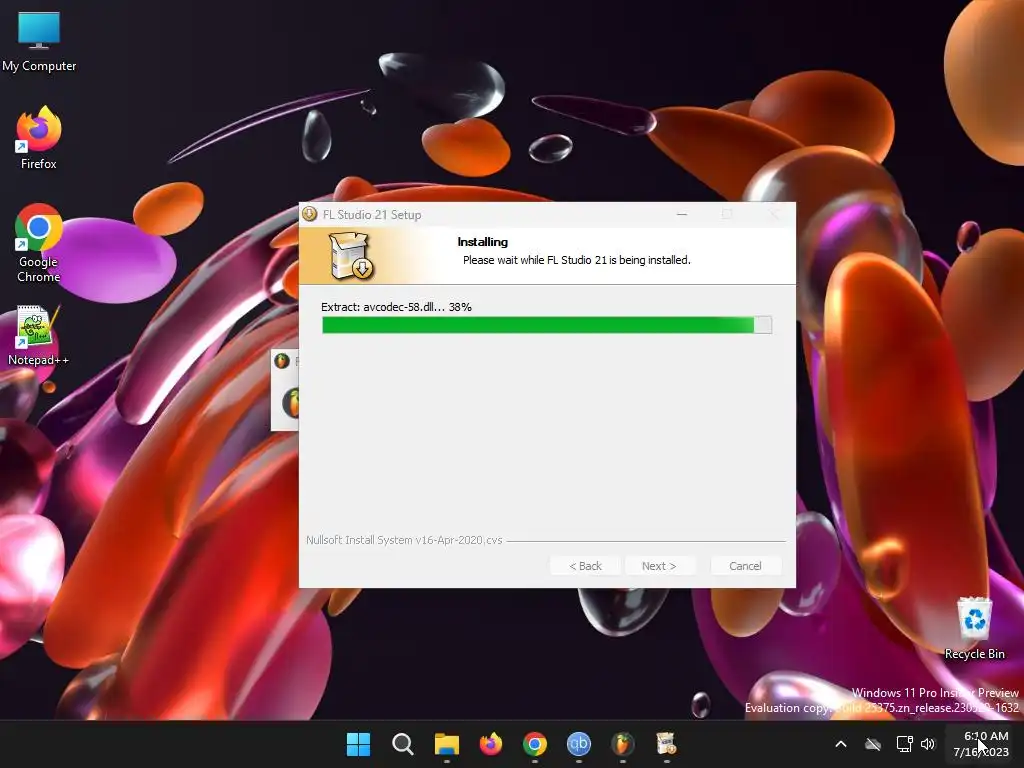This screenshot has width=1024, height=768.
Task: Open the clock and date panel
Action: (x=982, y=744)
